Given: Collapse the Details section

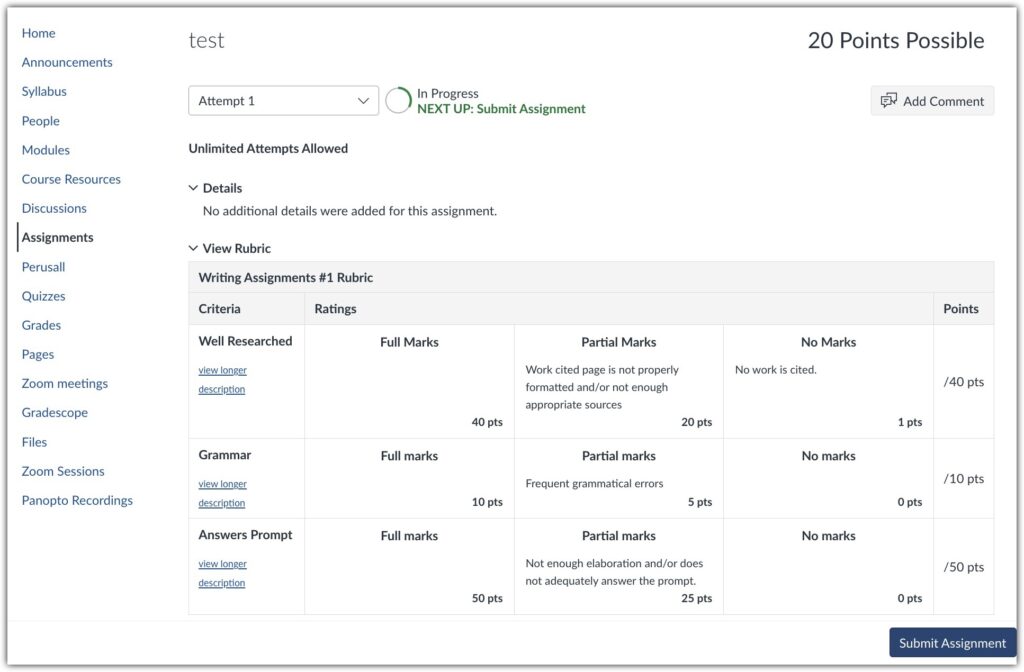Looking at the screenshot, I should tap(193, 187).
